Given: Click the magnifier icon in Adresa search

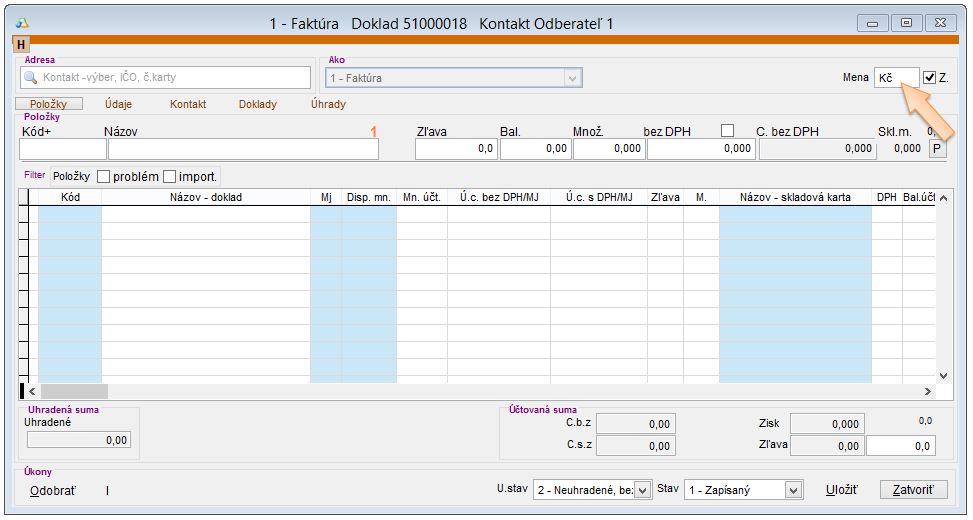Looking at the screenshot, I should tap(31, 77).
